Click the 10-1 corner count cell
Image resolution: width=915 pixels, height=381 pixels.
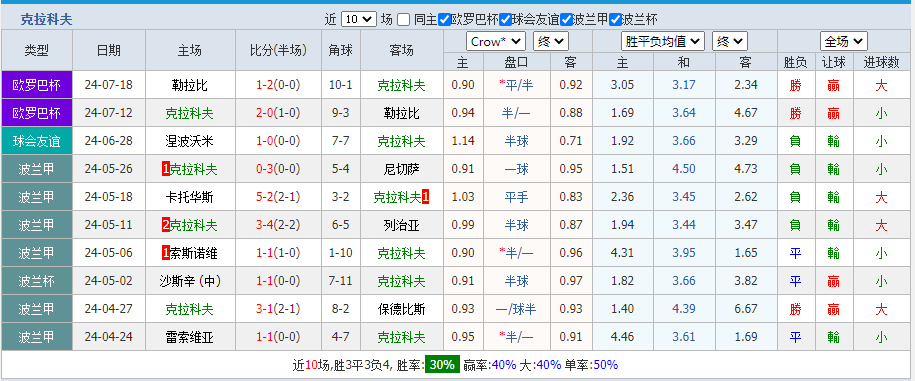pyautogui.click(x=340, y=85)
